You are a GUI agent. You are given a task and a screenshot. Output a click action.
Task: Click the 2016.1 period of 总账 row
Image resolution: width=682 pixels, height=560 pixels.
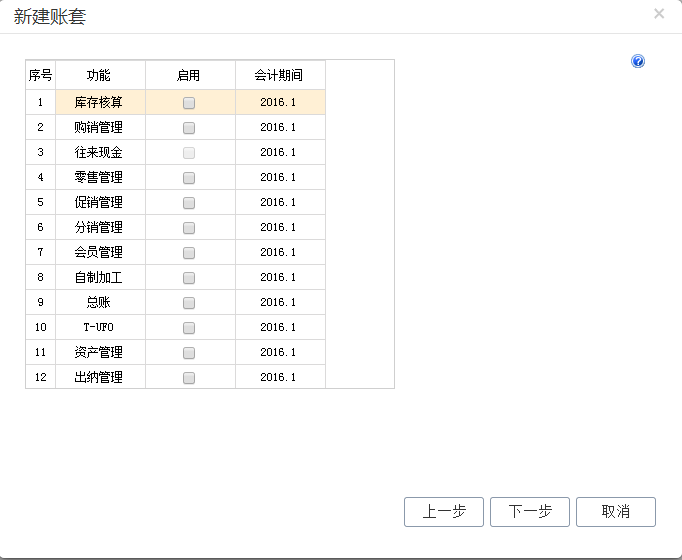[281, 302]
